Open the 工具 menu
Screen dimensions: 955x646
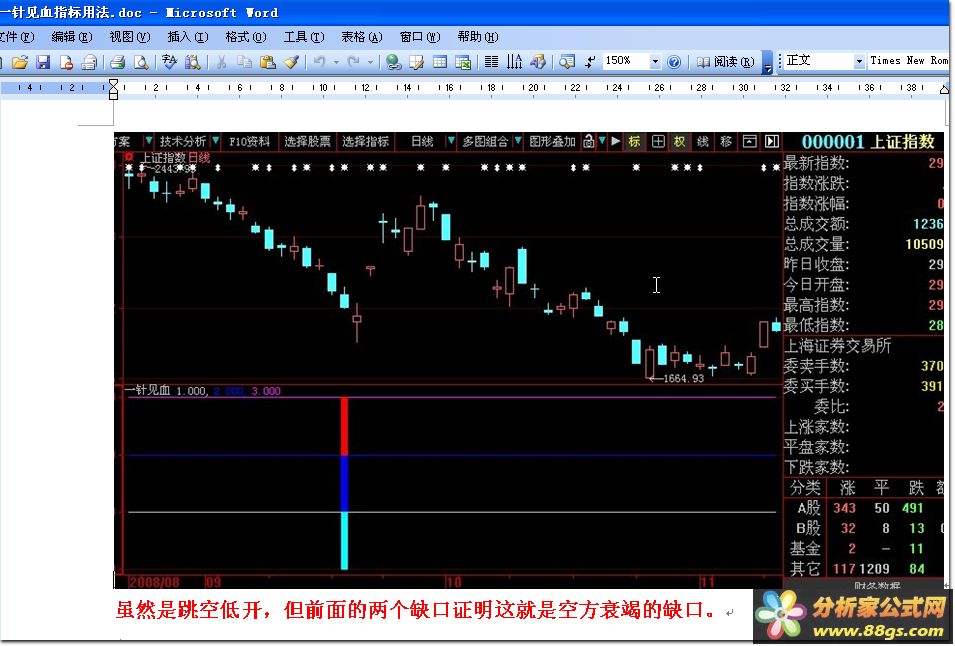[304, 37]
